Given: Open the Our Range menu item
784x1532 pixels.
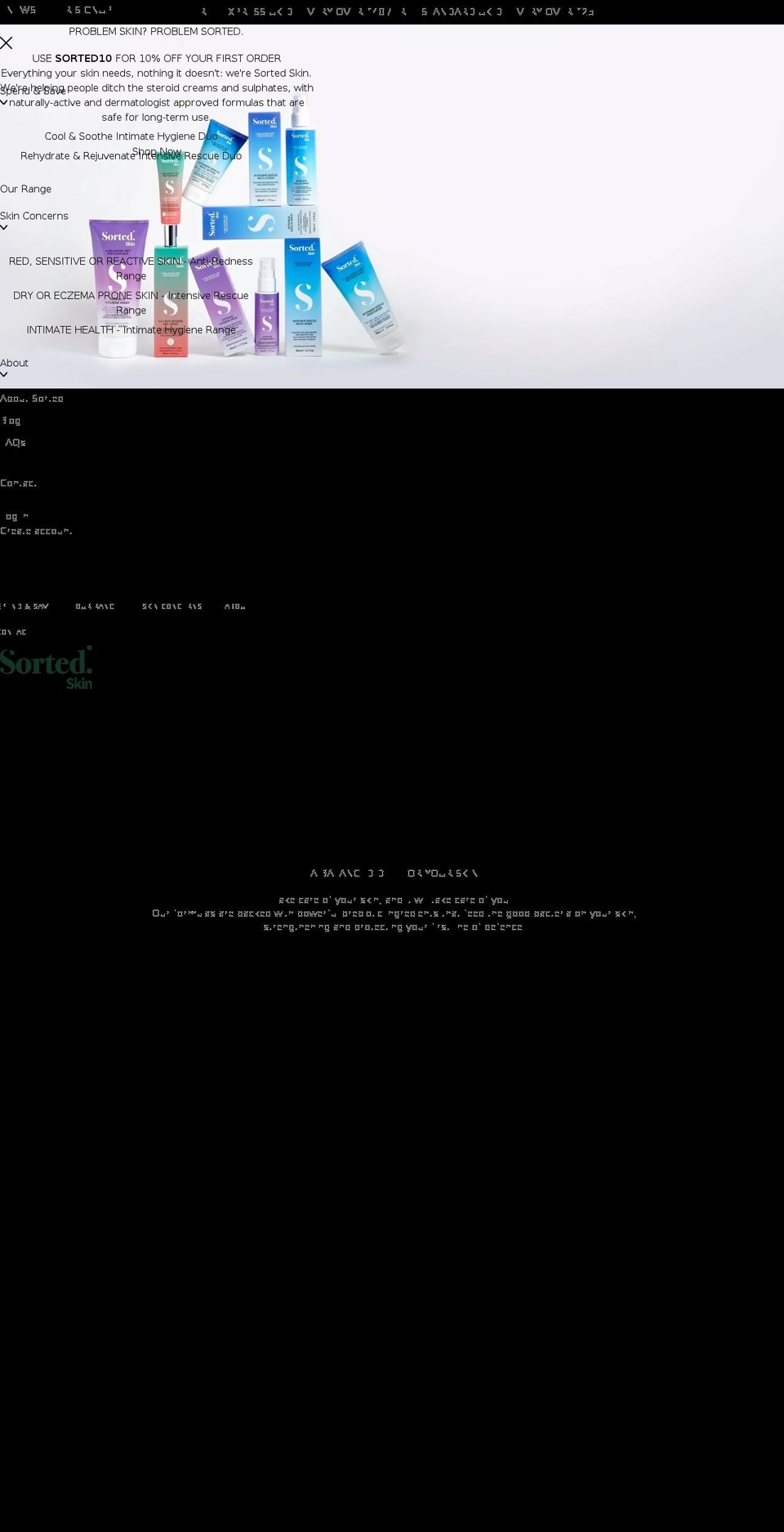Looking at the screenshot, I should point(25,189).
